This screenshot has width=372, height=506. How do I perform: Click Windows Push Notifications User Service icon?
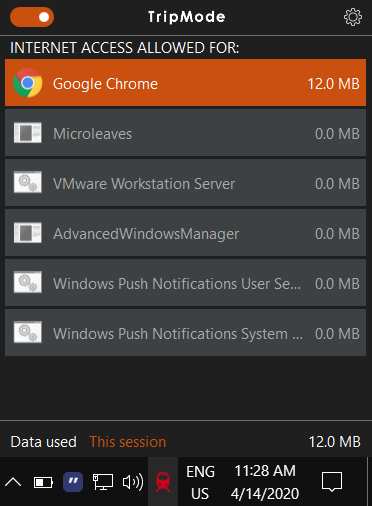(28, 282)
